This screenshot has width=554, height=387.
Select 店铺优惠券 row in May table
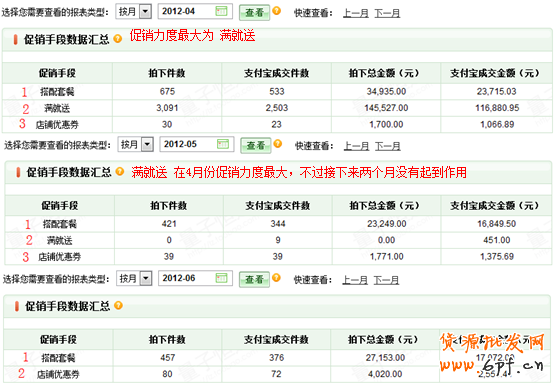click(278, 257)
